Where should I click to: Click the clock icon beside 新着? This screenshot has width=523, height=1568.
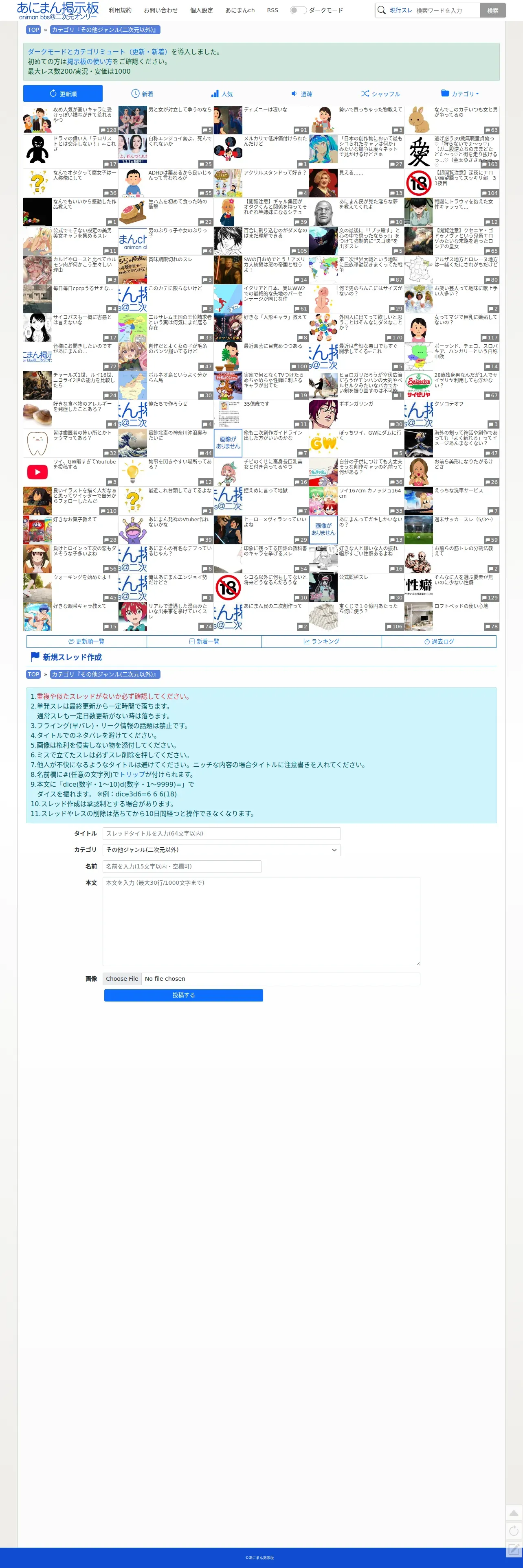135,94
